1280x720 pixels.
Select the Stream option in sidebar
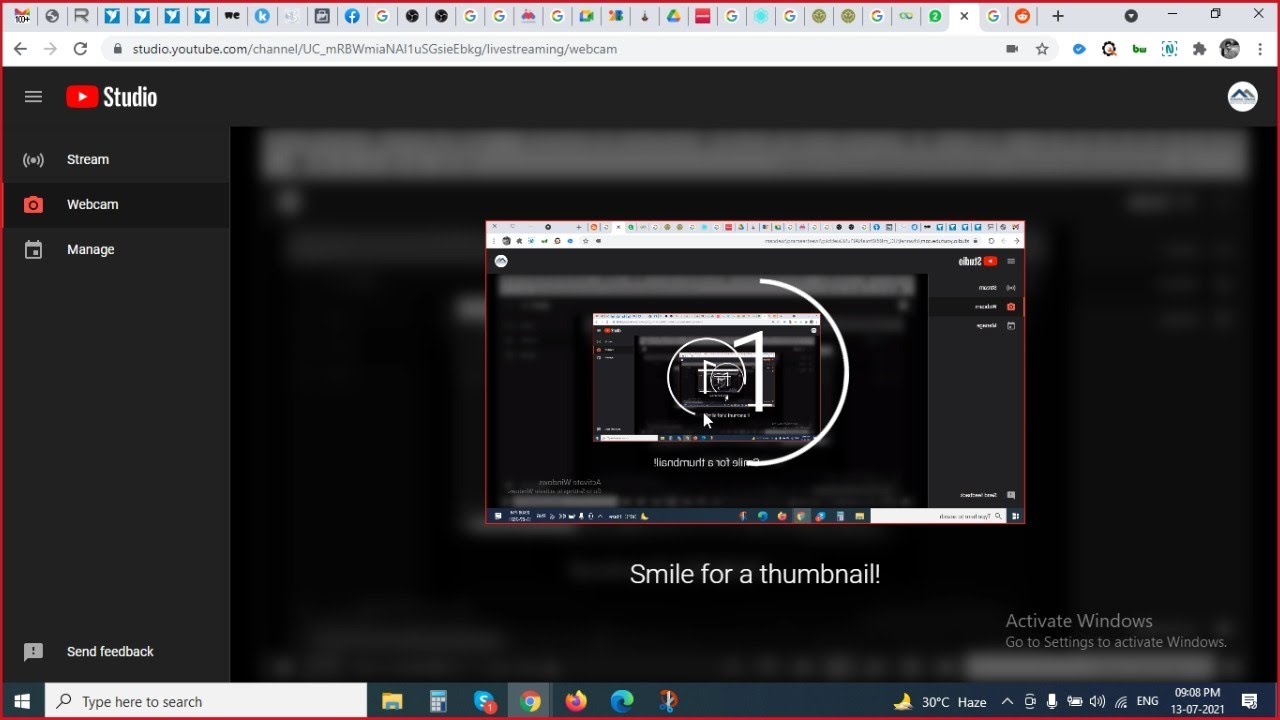point(116,159)
